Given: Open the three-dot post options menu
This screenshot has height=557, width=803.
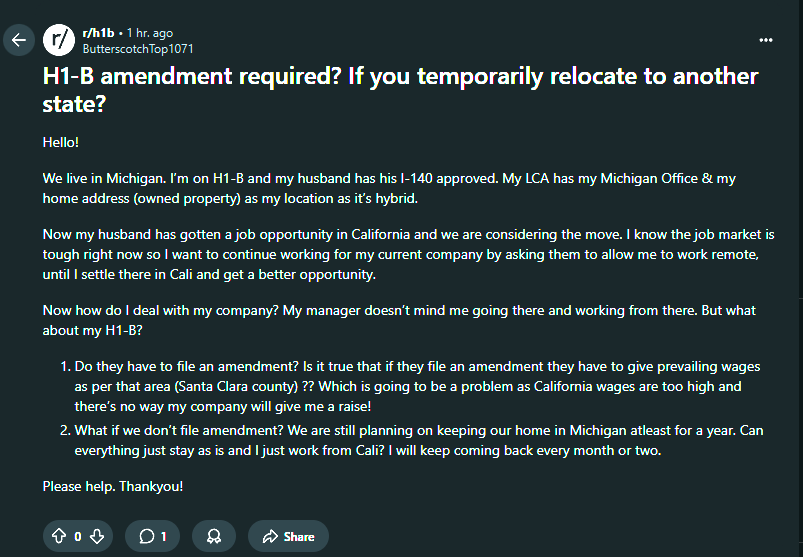Looking at the screenshot, I should click(x=766, y=40).
